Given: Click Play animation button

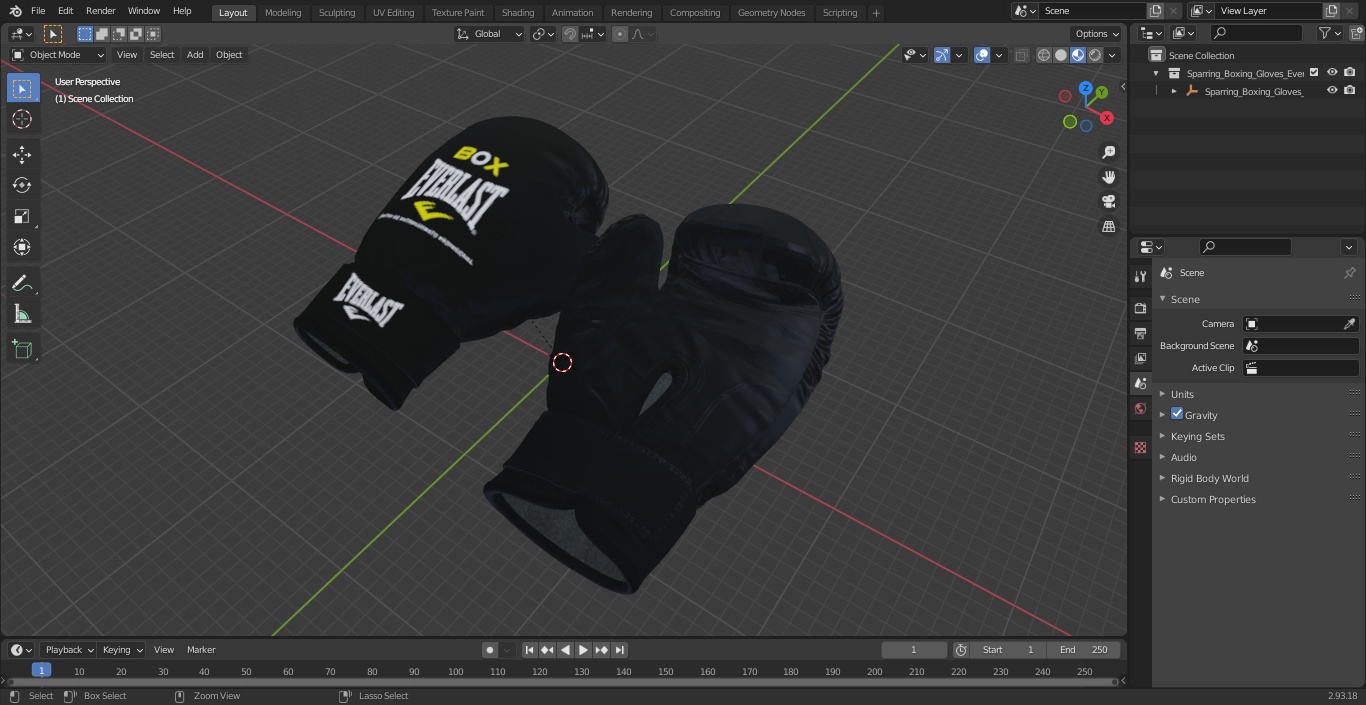Looking at the screenshot, I should (x=583, y=650).
